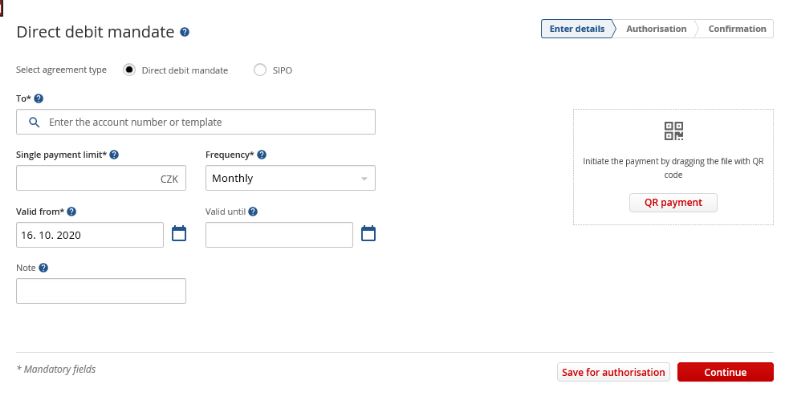The height and width of the screenshot is (396, 788).
Task: Expand the Frequency dropdown showing Monthly
Action: click(x=290, y=178)
